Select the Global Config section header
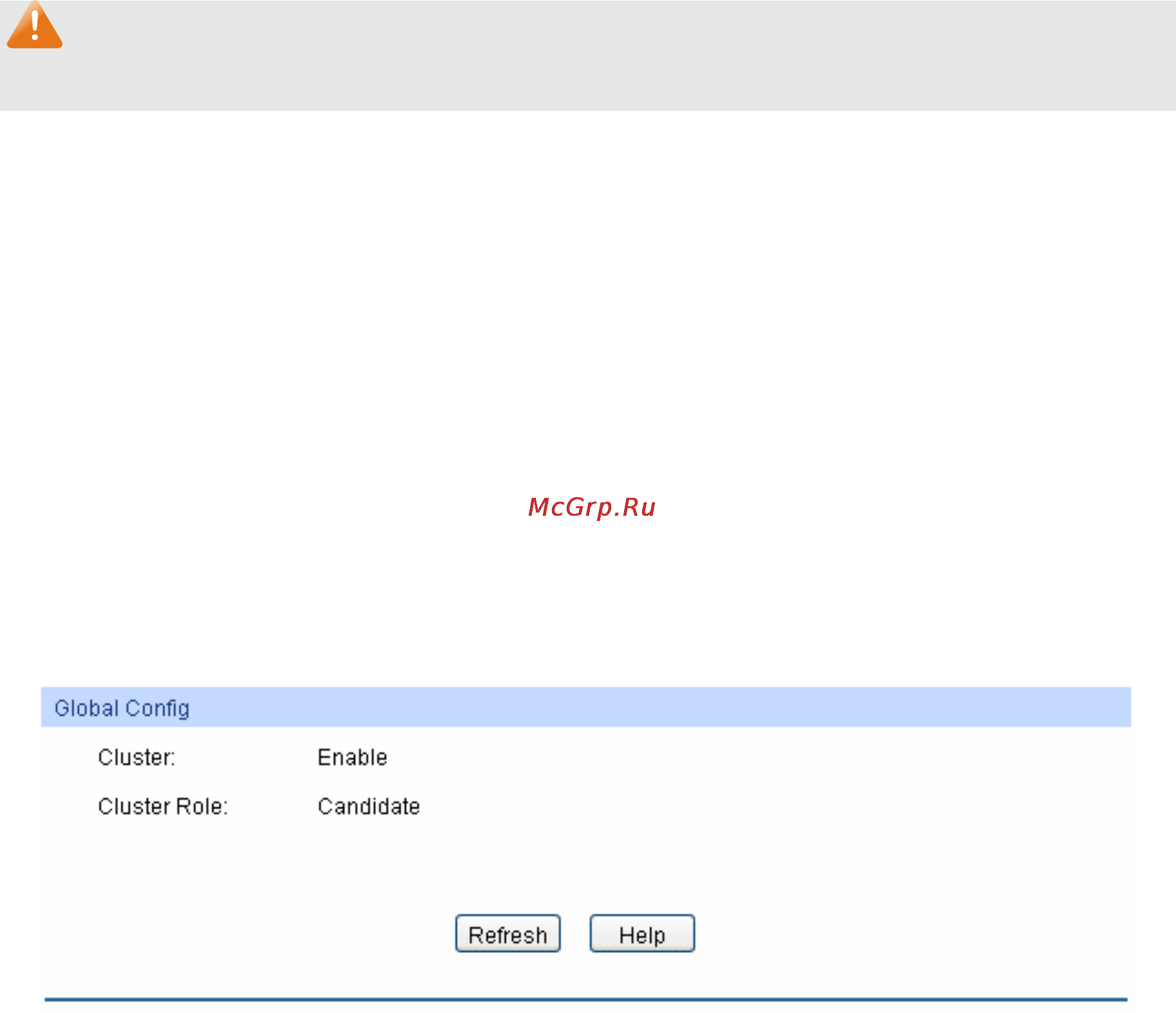The width and height of the screenshot is (1176, 1013). (x=586, y=707)
